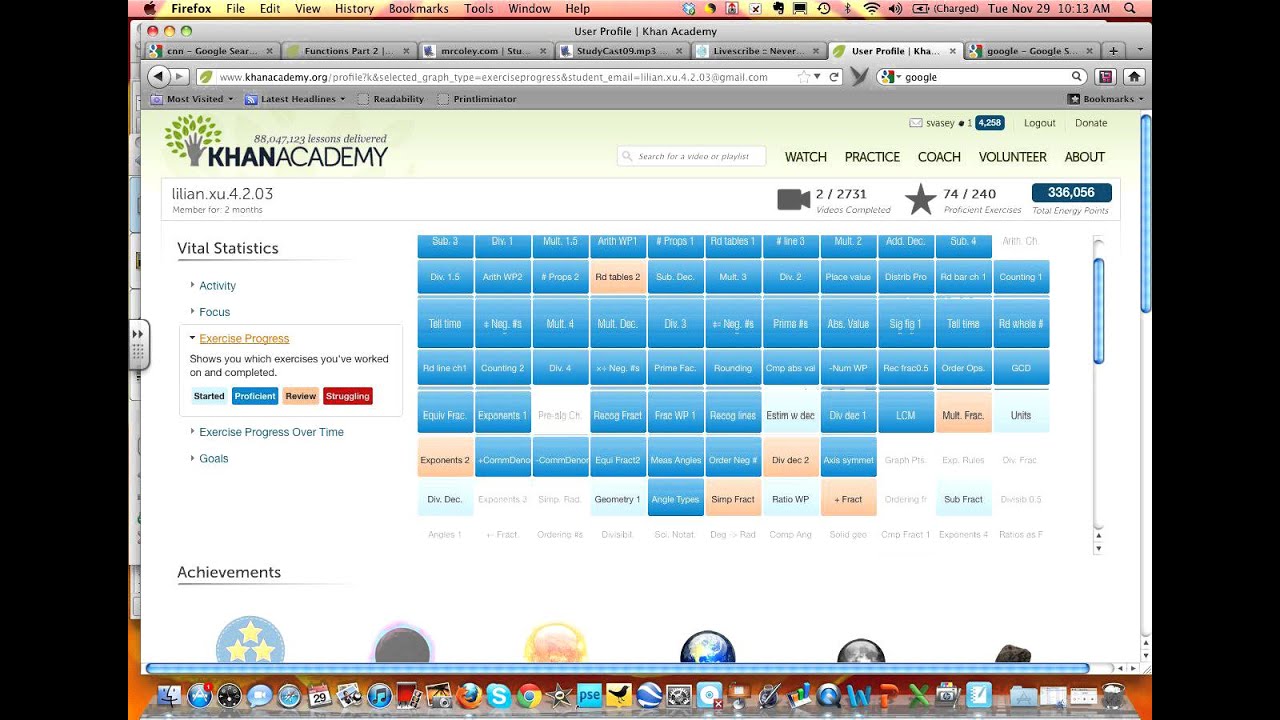Go to the PRACTICE page
This screenshot has height=720, width=1280.
[872, 157]
